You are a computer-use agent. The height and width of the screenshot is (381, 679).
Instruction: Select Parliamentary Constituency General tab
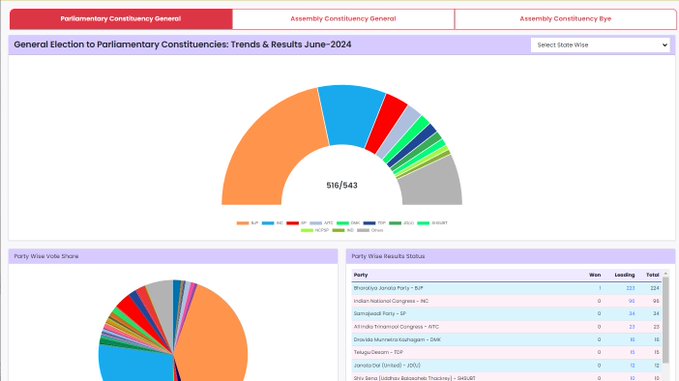[x=121, y=19]
